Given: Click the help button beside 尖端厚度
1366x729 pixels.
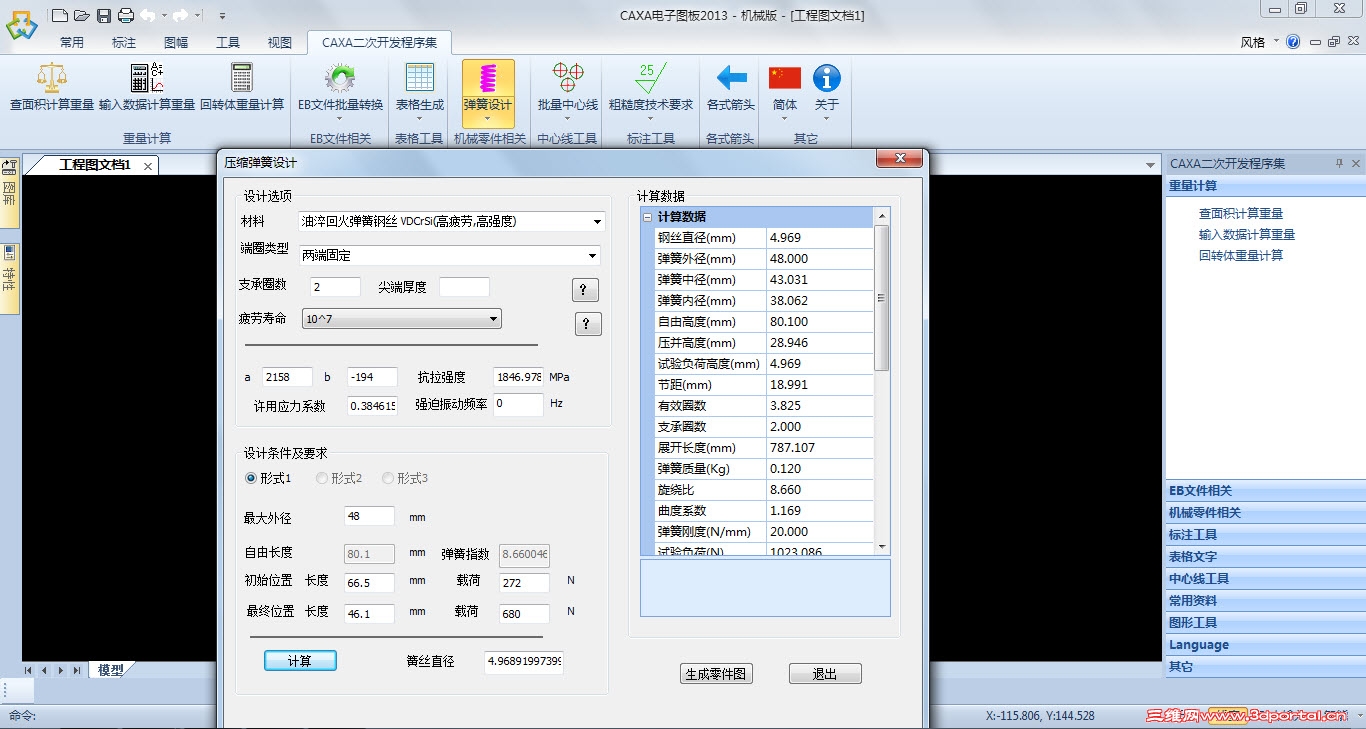Looking at the screenshot, I should pos(585,290).
